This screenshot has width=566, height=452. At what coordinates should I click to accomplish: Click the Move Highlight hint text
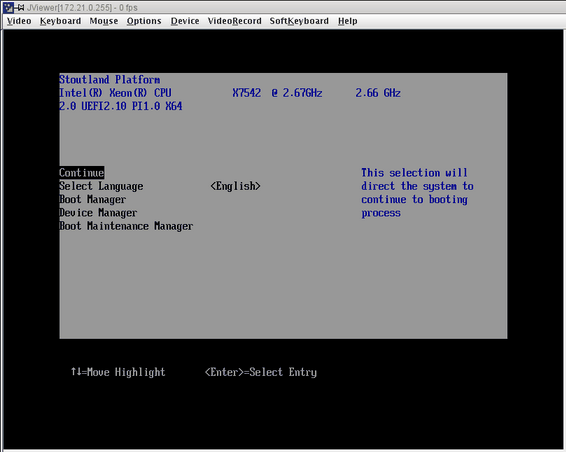click(118, 372)
